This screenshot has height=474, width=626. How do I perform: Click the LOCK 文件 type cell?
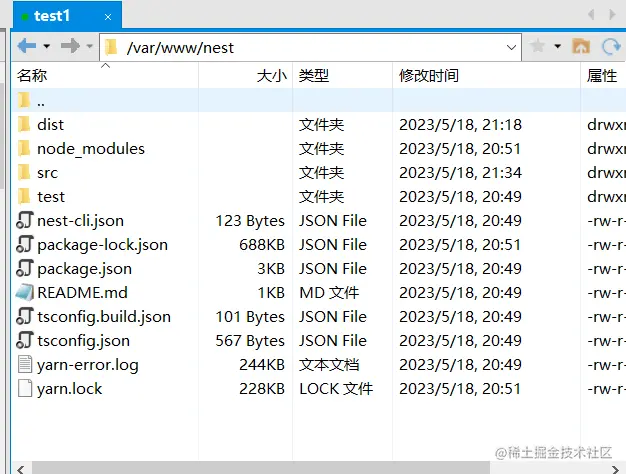pyautogui.click(x=336, y=389)
